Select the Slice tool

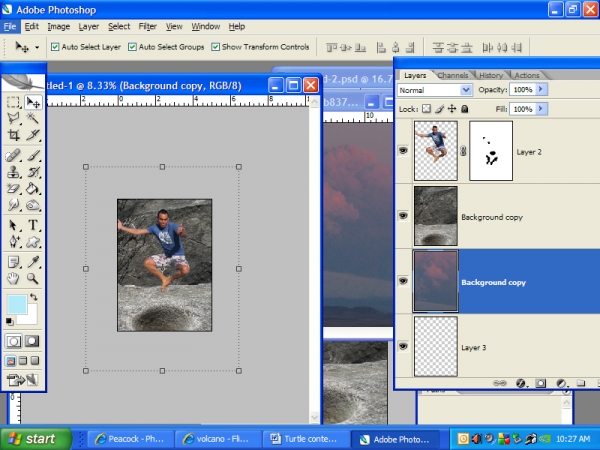tap(33, 135)
